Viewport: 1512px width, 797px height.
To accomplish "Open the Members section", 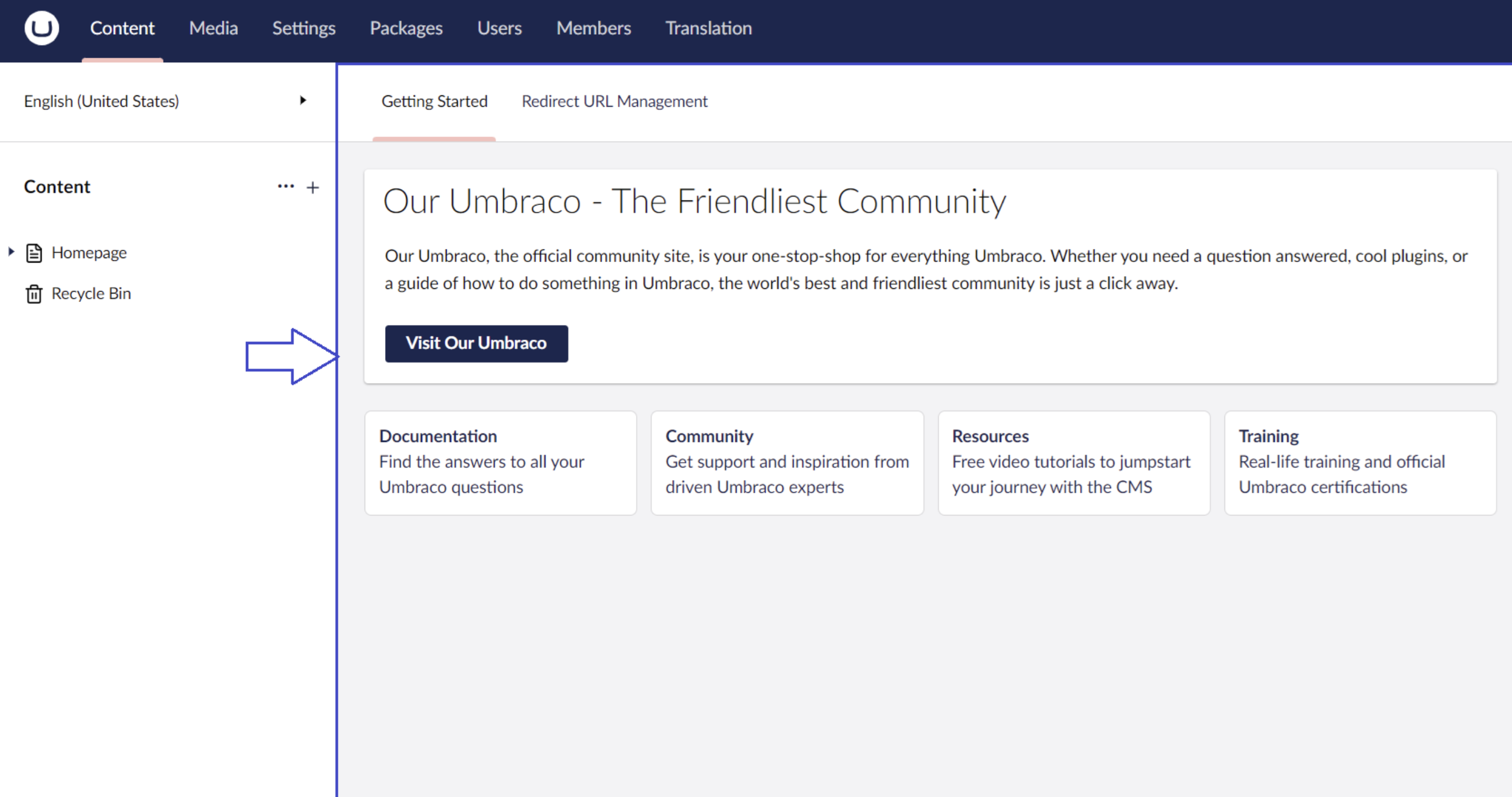I will point(593,27).
